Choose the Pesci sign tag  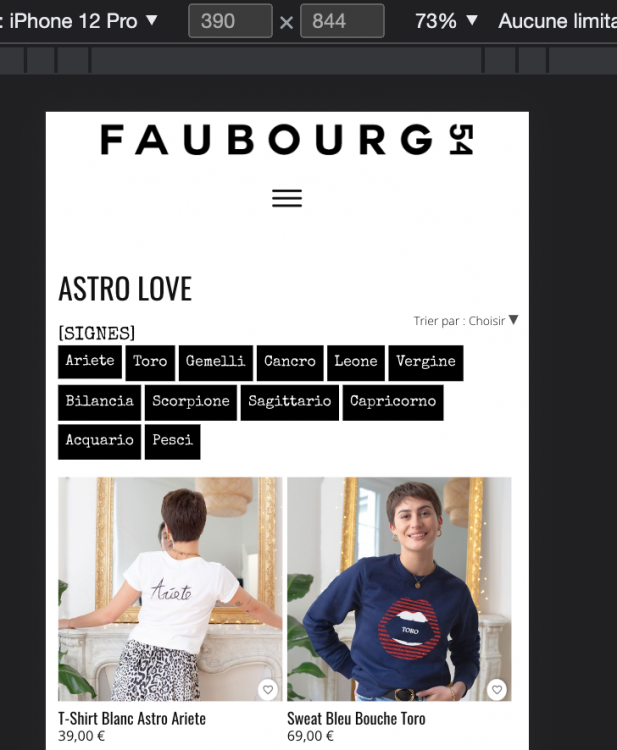pyautogui.click(x=173, y=441)
